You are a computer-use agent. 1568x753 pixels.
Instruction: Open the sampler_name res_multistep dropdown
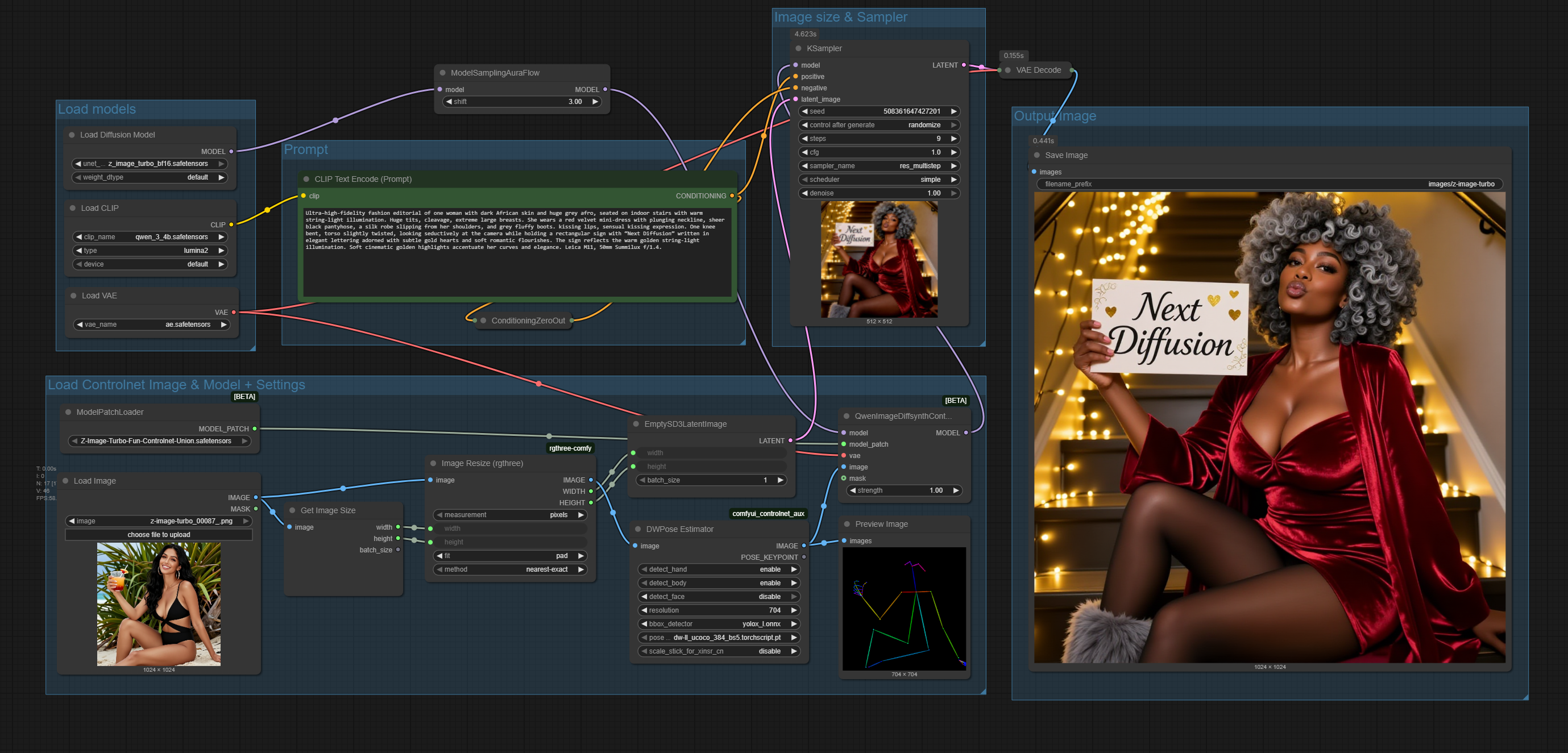878,166
